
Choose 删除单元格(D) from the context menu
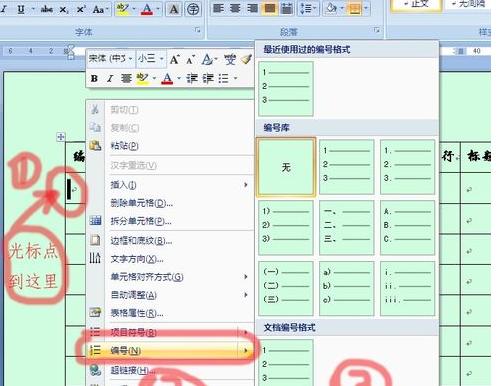click(x=170, y=203)
